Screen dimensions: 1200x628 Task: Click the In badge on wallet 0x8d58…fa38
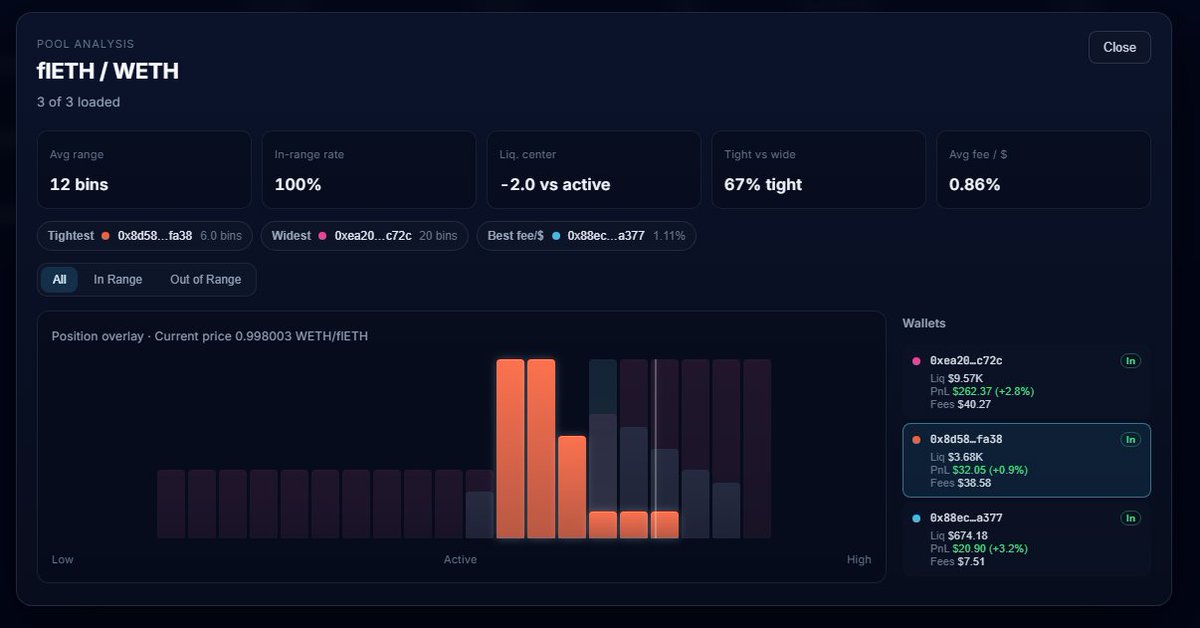1130,439
